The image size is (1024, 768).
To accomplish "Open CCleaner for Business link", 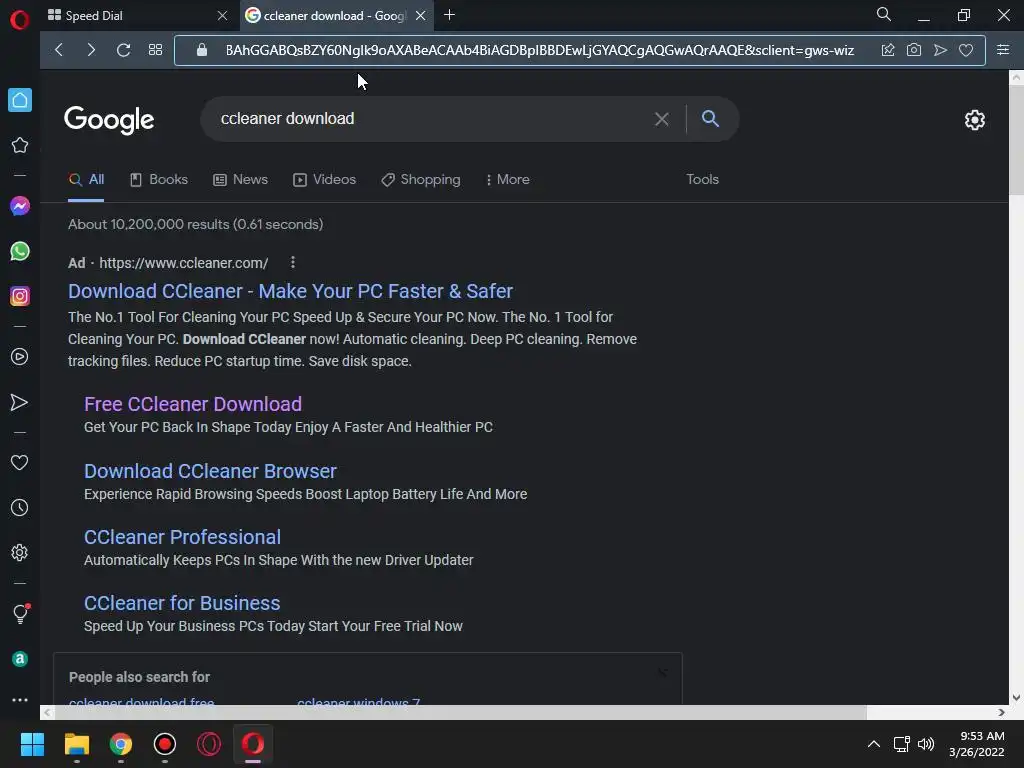I will click(182, 603).
